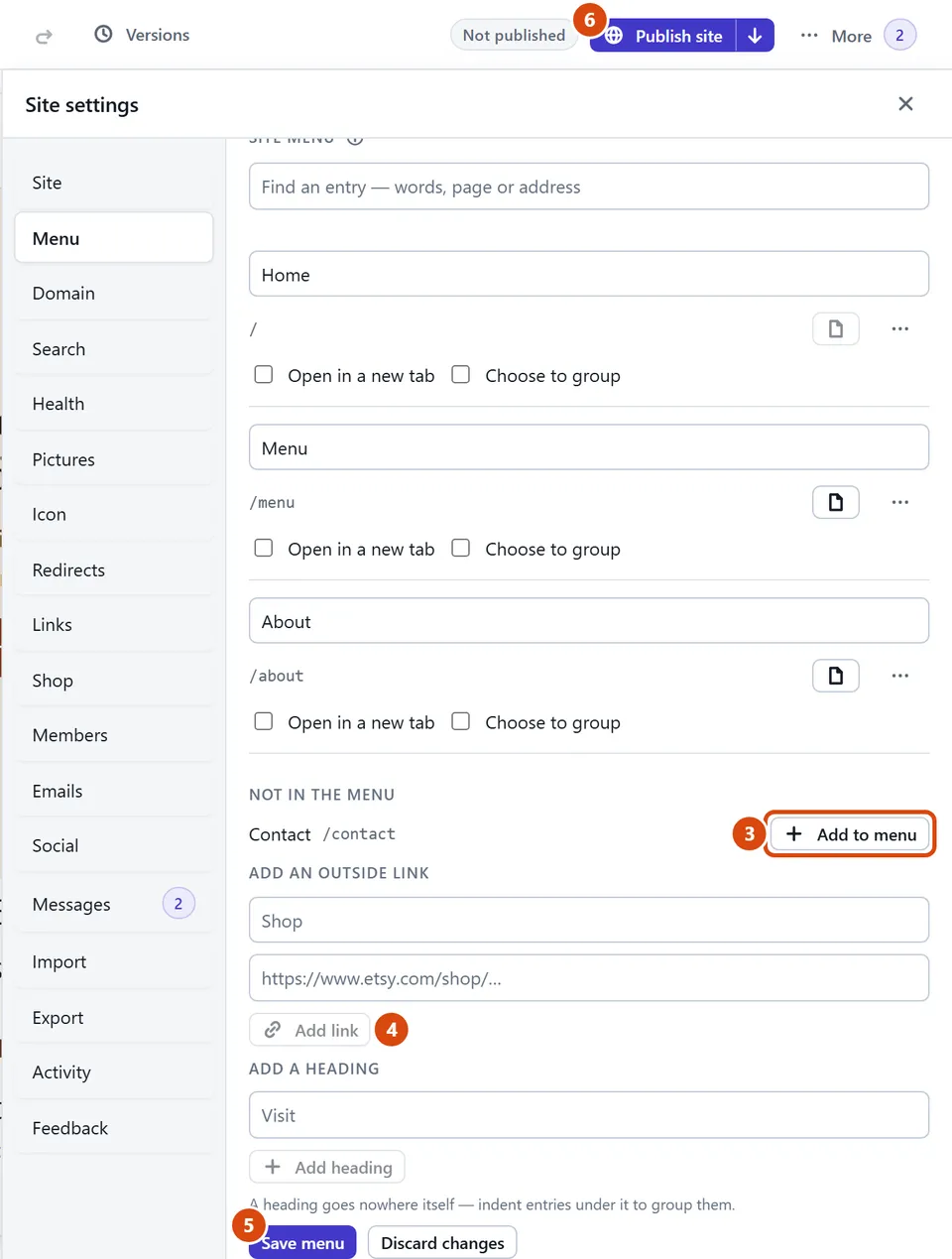Click the page icon for /menu entry

point(836,502)
